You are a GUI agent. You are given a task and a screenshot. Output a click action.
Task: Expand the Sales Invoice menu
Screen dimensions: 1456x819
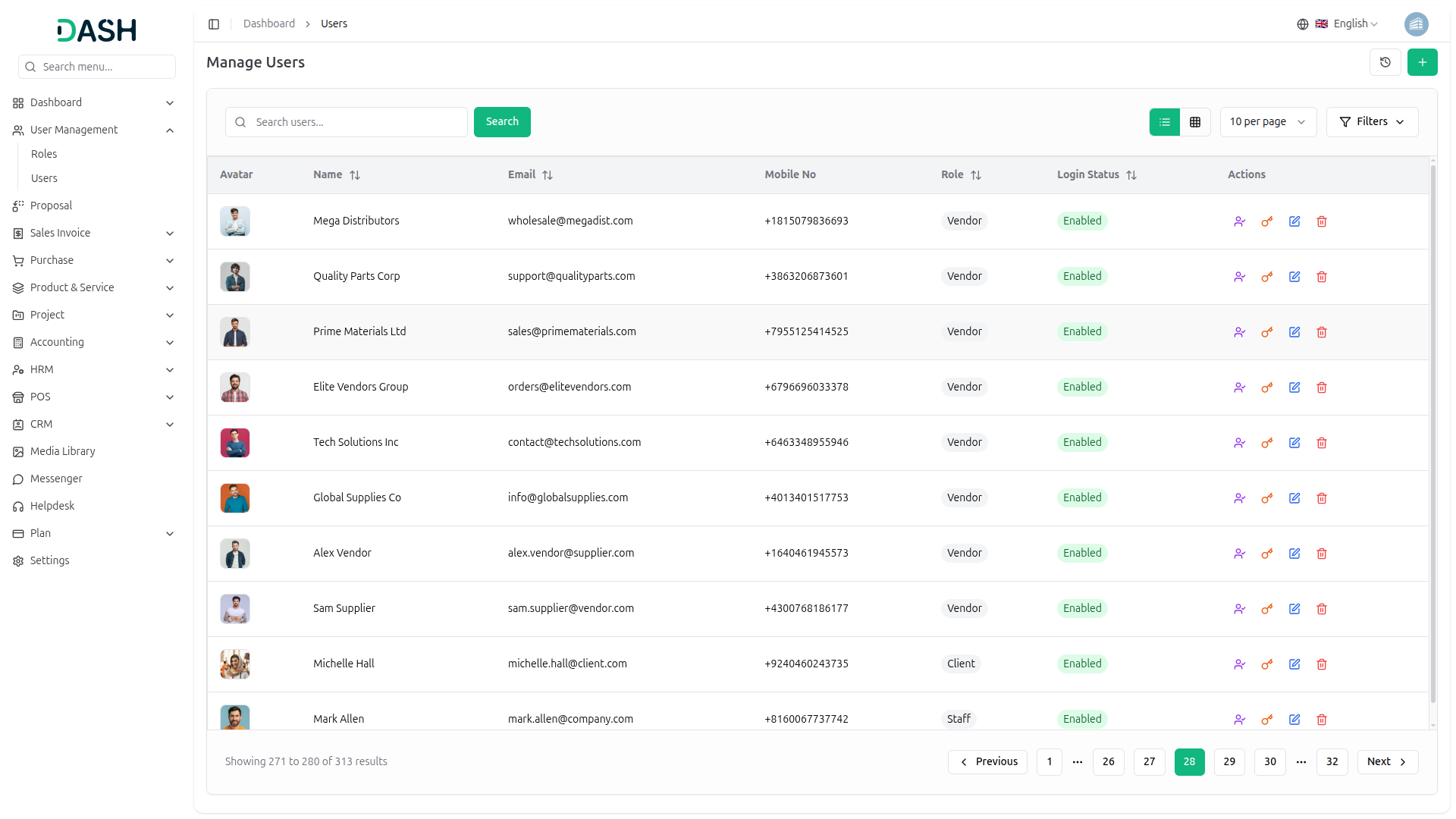(94, 234)
